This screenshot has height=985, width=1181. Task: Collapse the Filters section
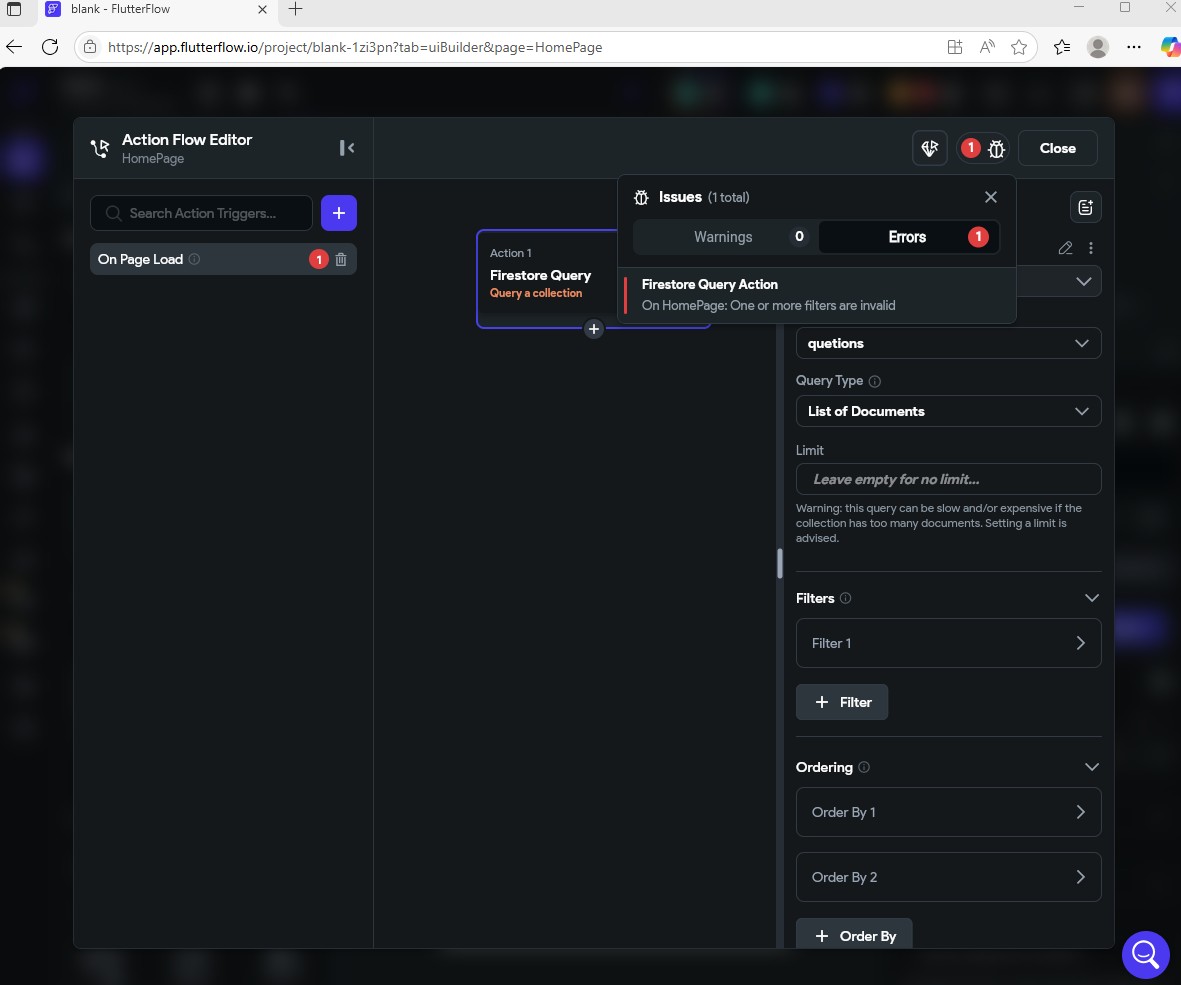[1091, 598]
